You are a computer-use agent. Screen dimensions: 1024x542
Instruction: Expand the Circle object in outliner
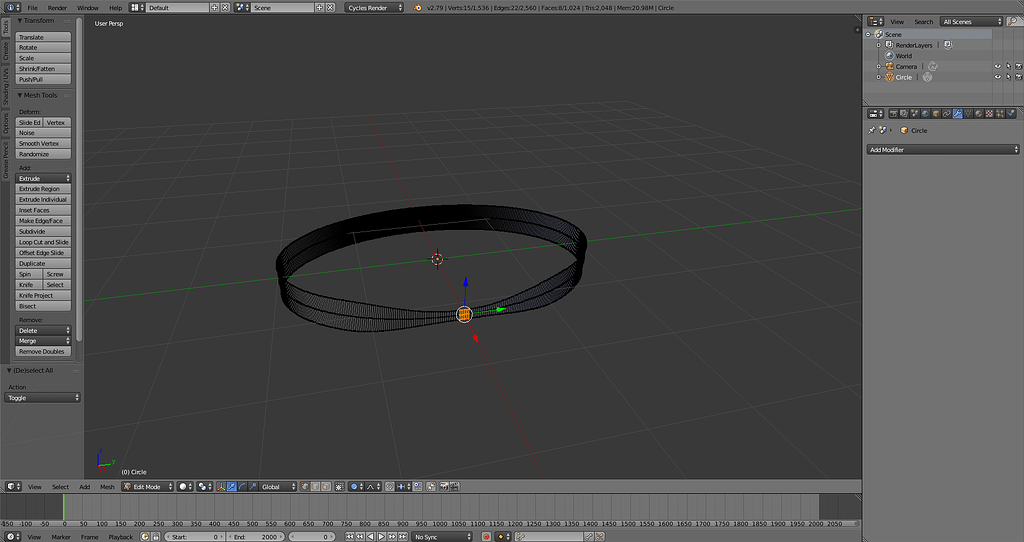(x=878, y=77)
